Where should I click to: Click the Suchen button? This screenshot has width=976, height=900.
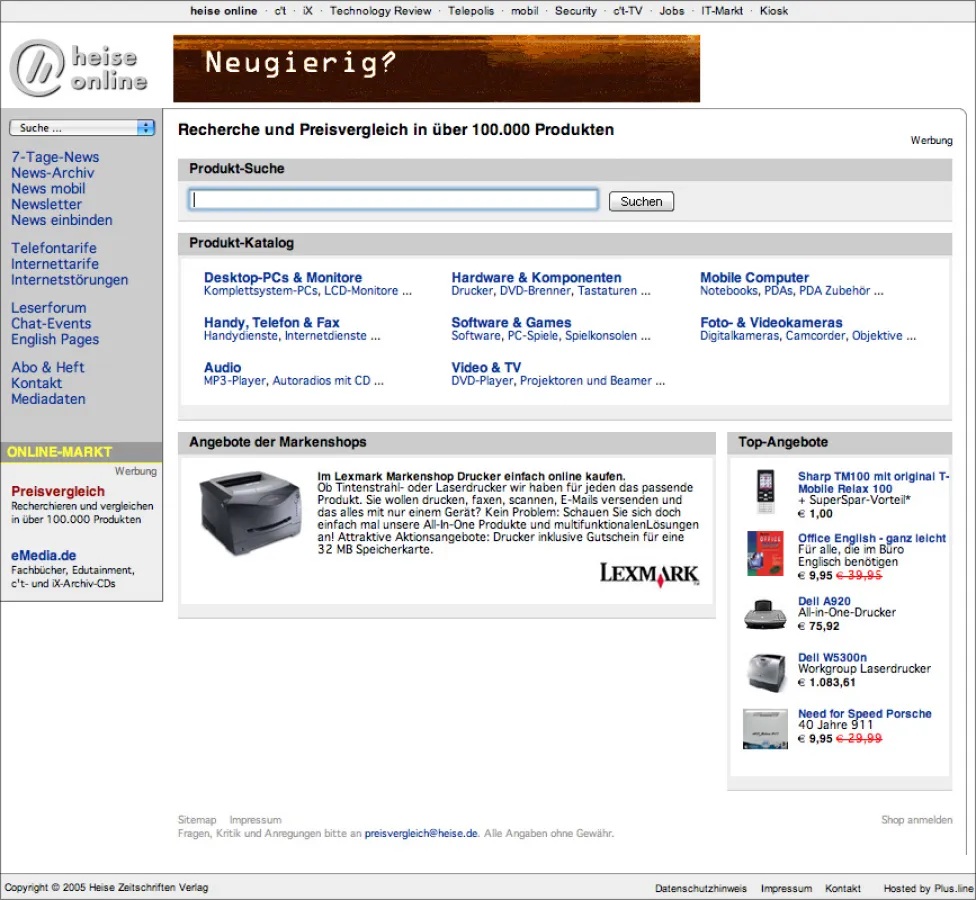(641, 202)
